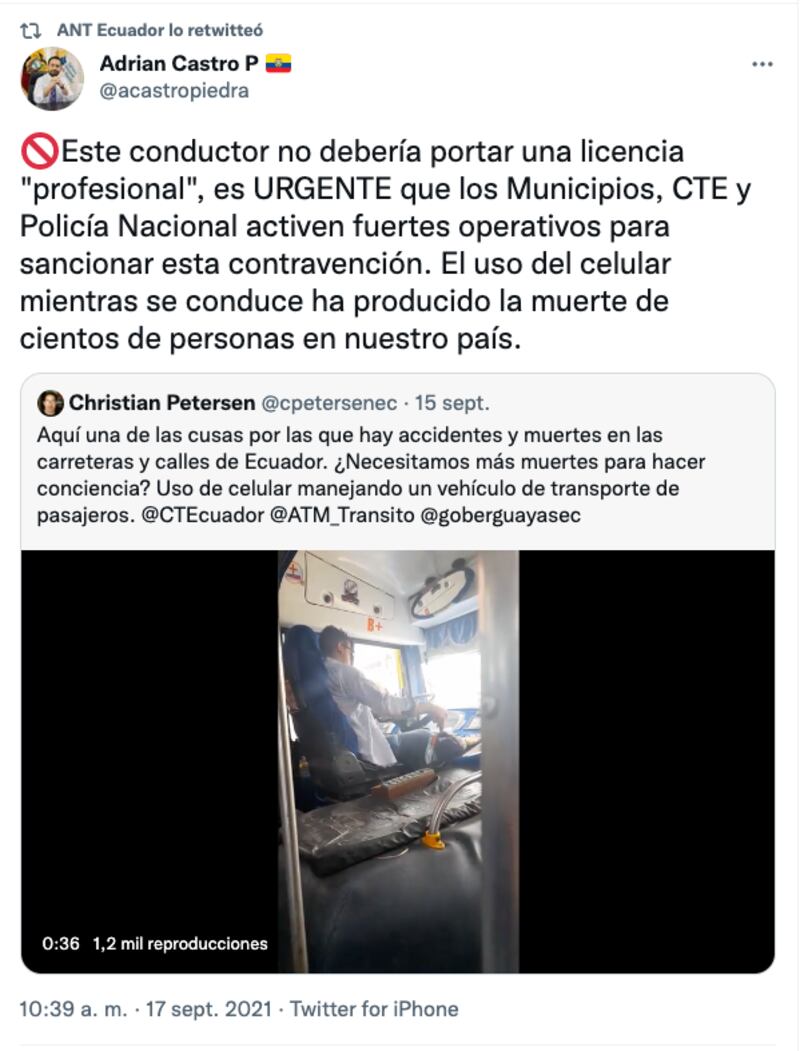Open the 10:39 a. m. timestamp link

pos(73,1009)
